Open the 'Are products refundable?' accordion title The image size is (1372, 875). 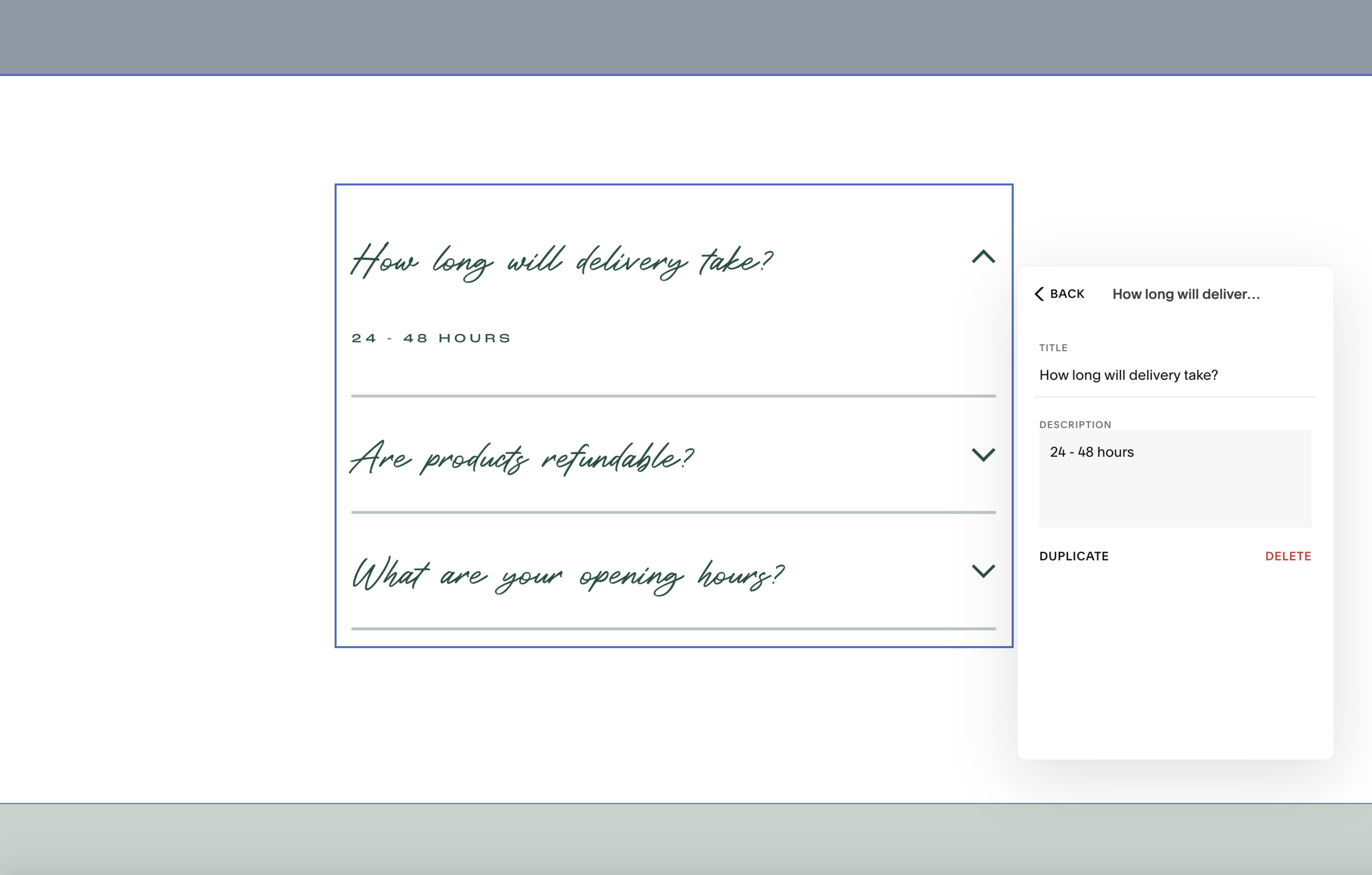click(x=521, y=459)
